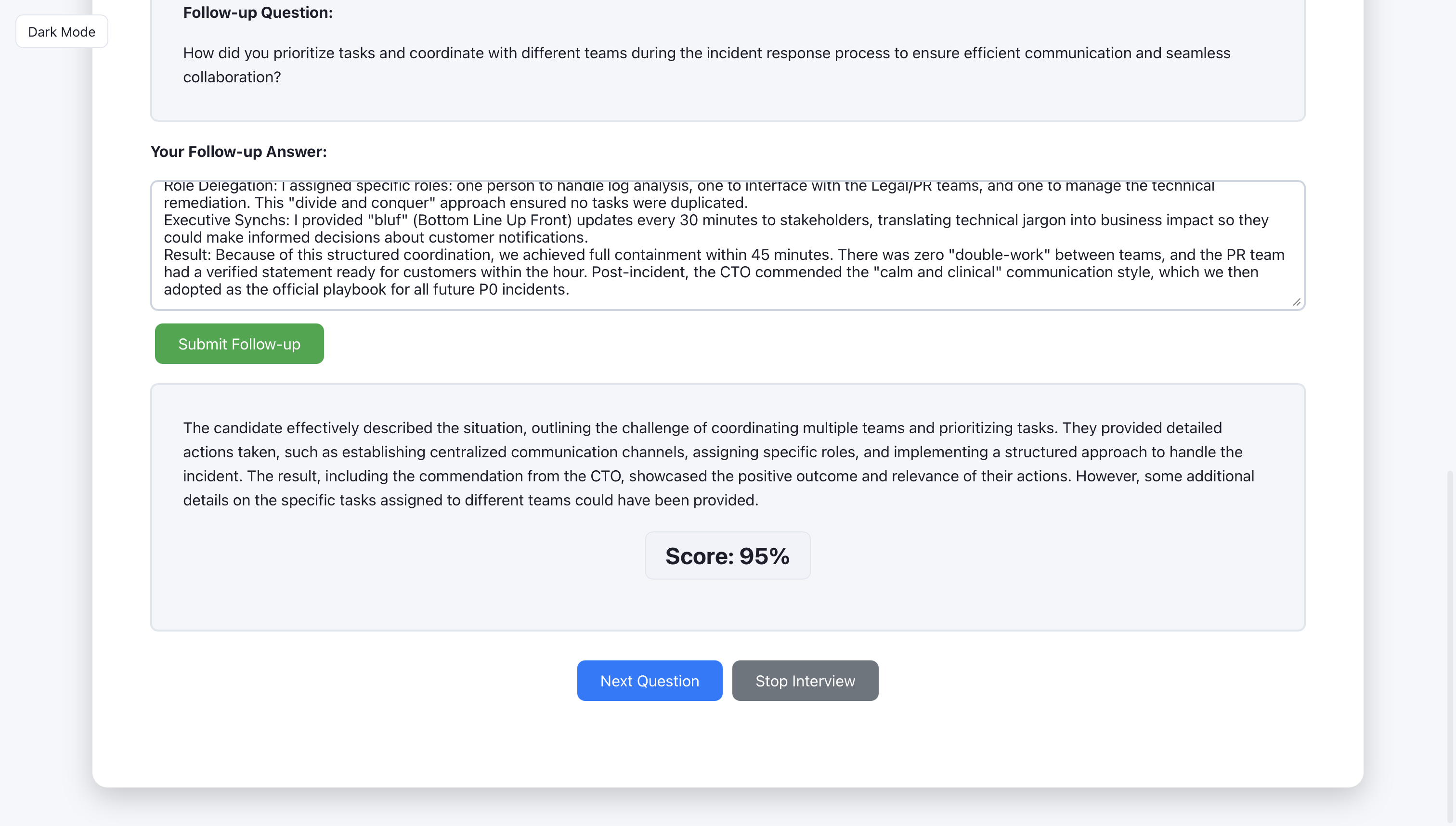Image resolution: width=1456 pixels, height=826 pixels.
Task: Click the Score: 95% badge
Action: 727,556
